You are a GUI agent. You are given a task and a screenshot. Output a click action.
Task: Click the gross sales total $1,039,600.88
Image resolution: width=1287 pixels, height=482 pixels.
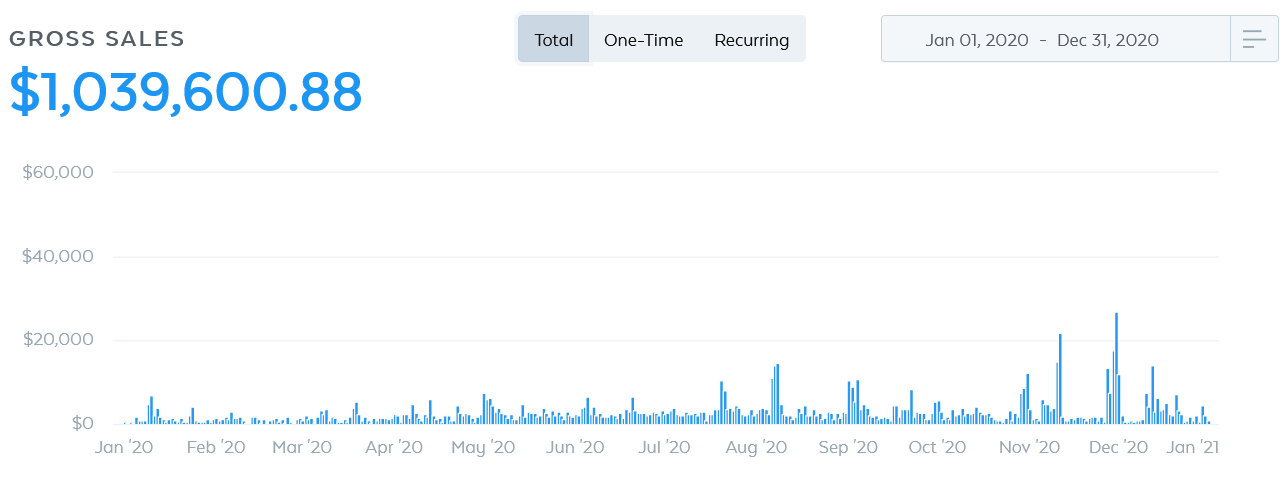pos(186,93)
